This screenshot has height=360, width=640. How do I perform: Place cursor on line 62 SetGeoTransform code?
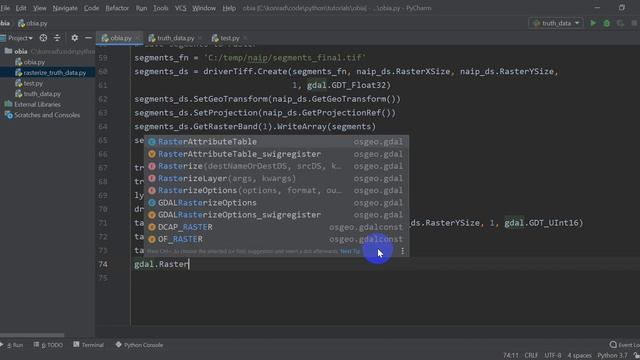(267, 99)
